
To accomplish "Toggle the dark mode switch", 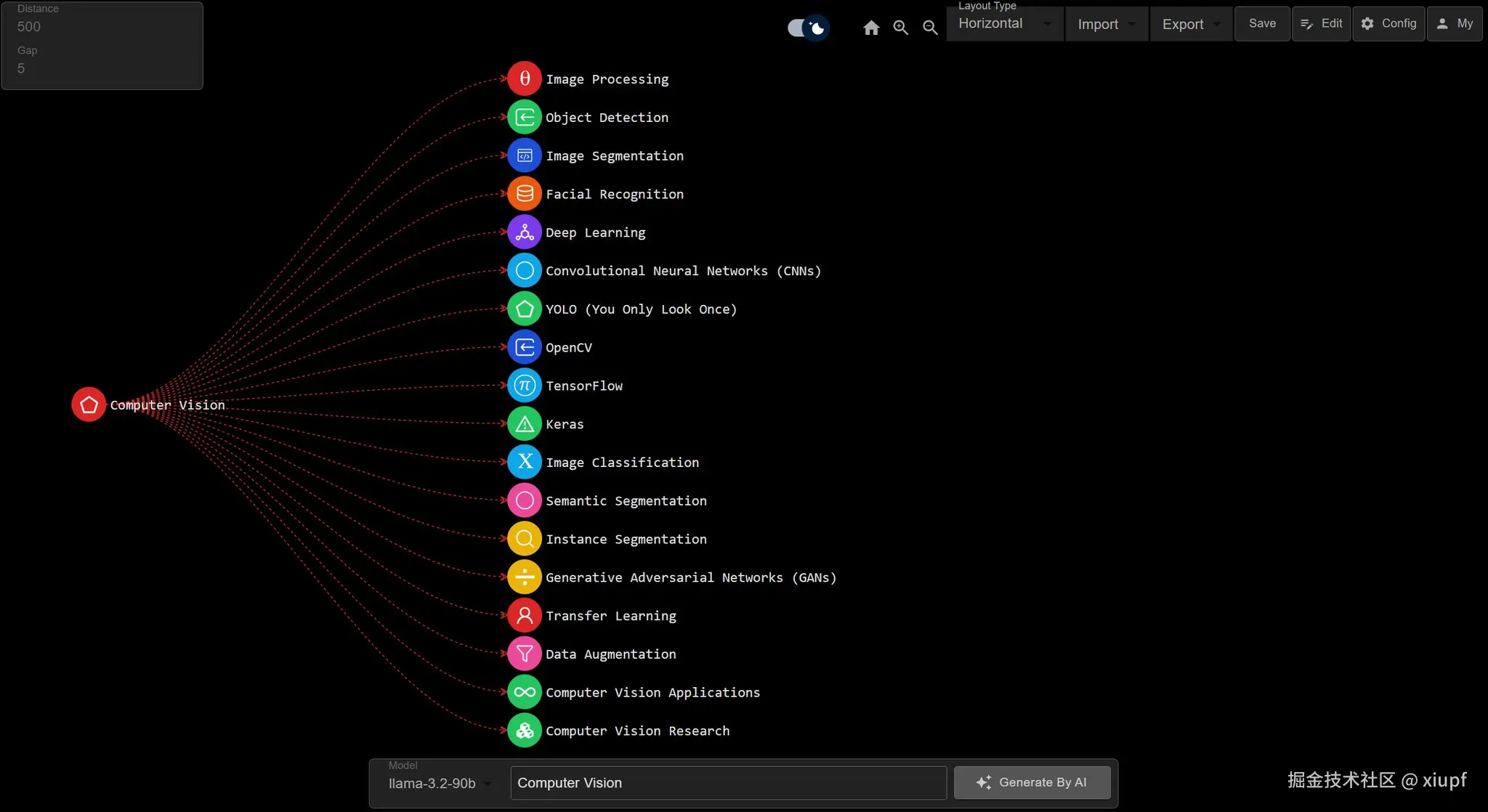I will click(x=808, y=28).
